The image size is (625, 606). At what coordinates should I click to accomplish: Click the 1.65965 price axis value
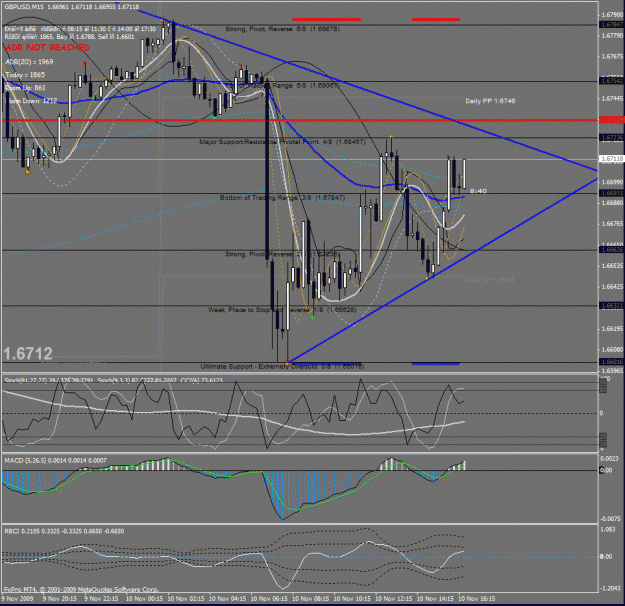pyautogui.click(x=612, y=371)
